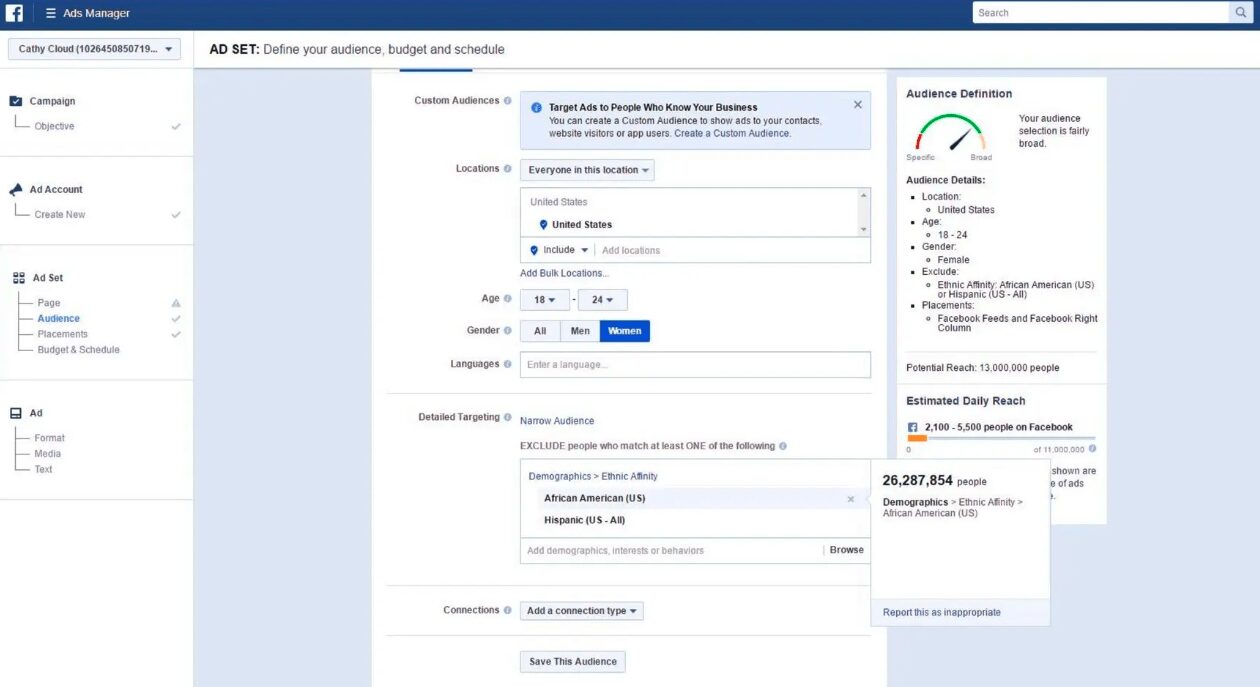The width and height of the screenshot is (1260, 687).
Task: Open the Add a connection type dropdown
Action: tap(581, 610)
